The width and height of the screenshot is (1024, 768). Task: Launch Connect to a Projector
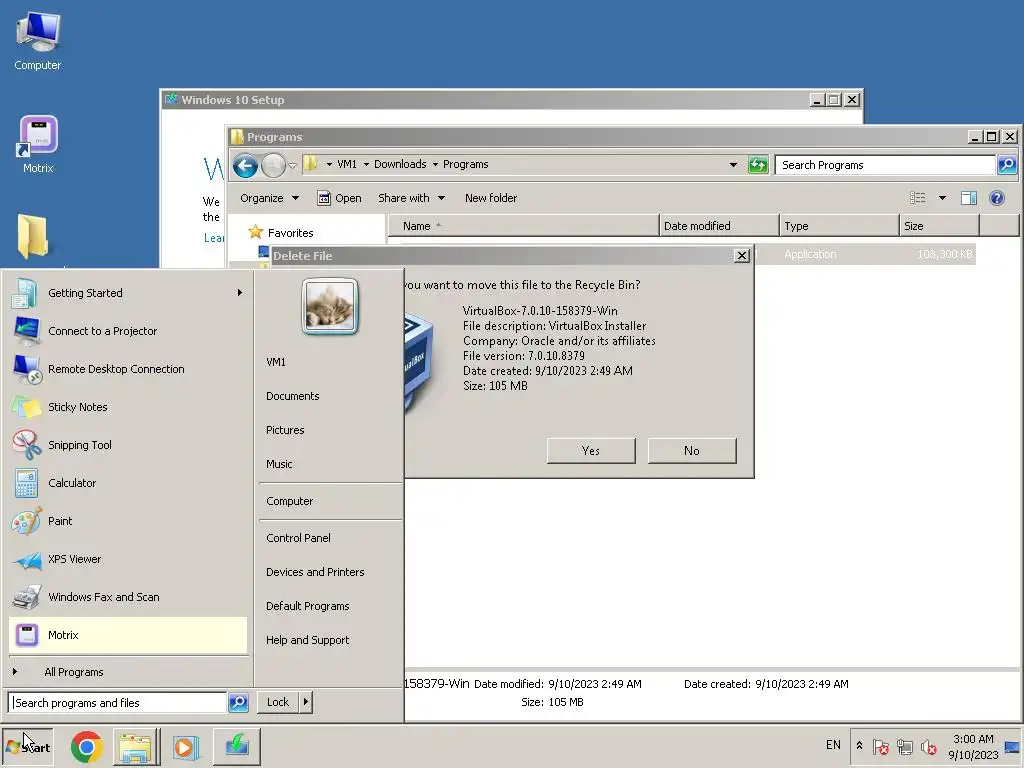click(x=128, y=331)
